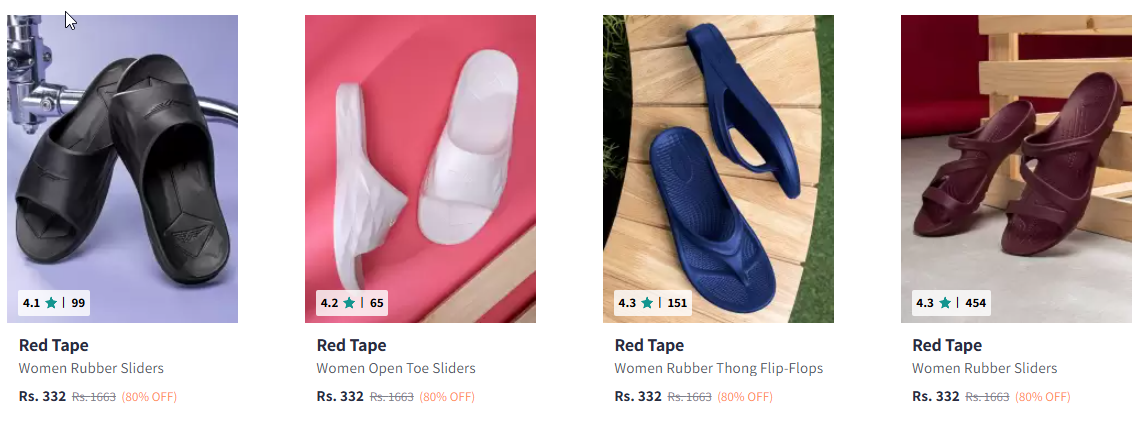Click Red Tape brand above Women Rubber Thong Flip-Flops
The height and width of the screenshot is (422, 1148).
(x=649, y=345)
